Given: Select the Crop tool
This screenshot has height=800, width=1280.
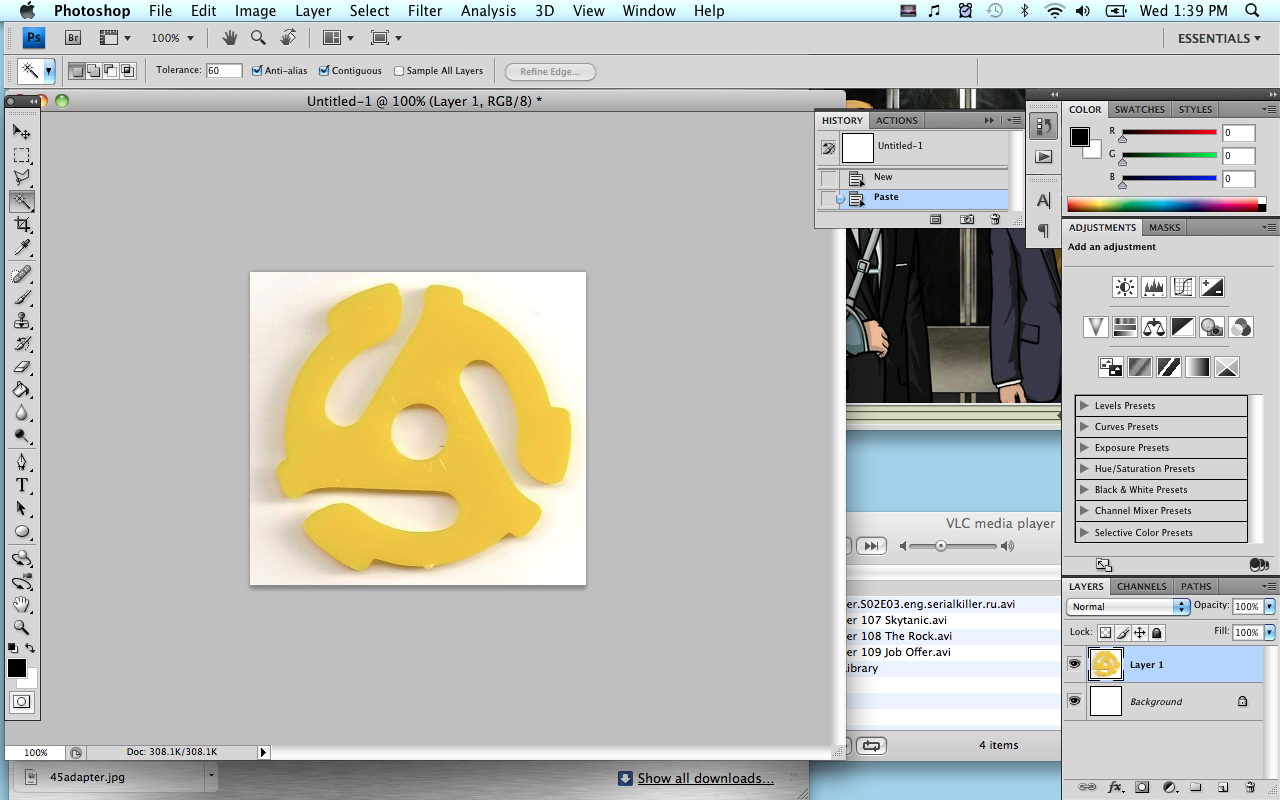Looking at the screenshot, I should 22,225.
